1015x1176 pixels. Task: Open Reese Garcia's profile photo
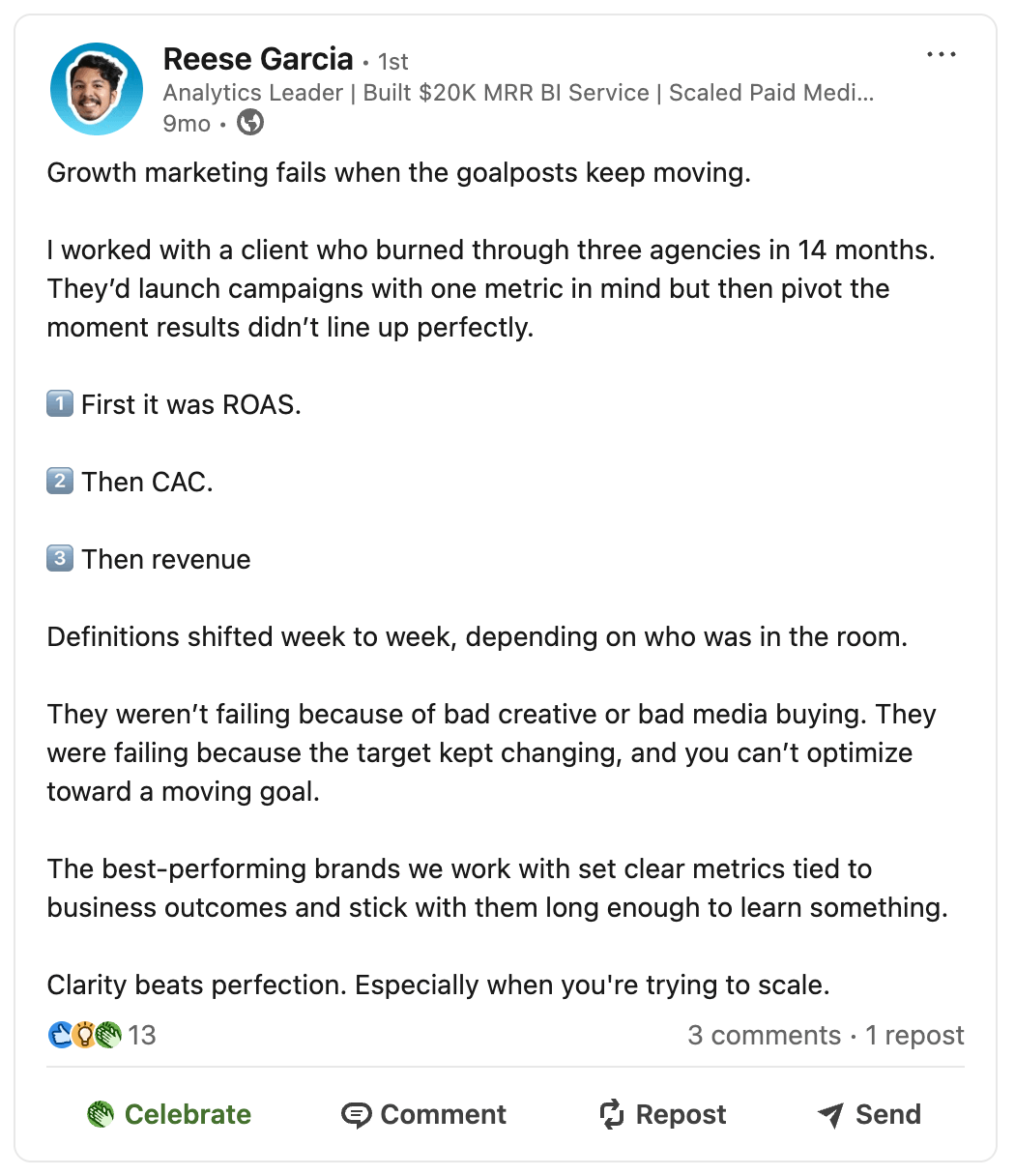[x=97, y=89]
